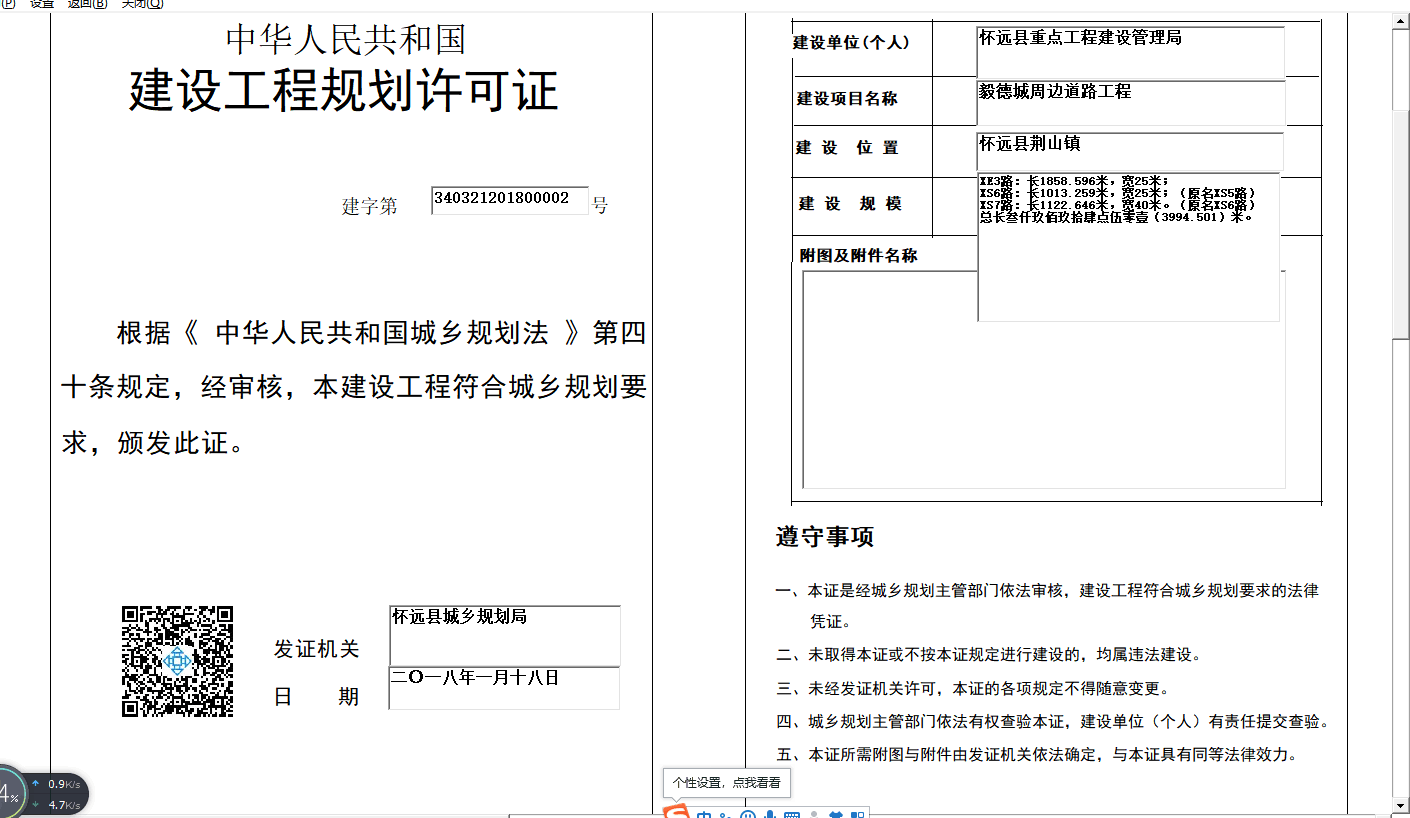Open the Sogou toolbox grid icon
Image resolution: width=1410 pixels, height=818 pixels.
click(x=857, y=814)
